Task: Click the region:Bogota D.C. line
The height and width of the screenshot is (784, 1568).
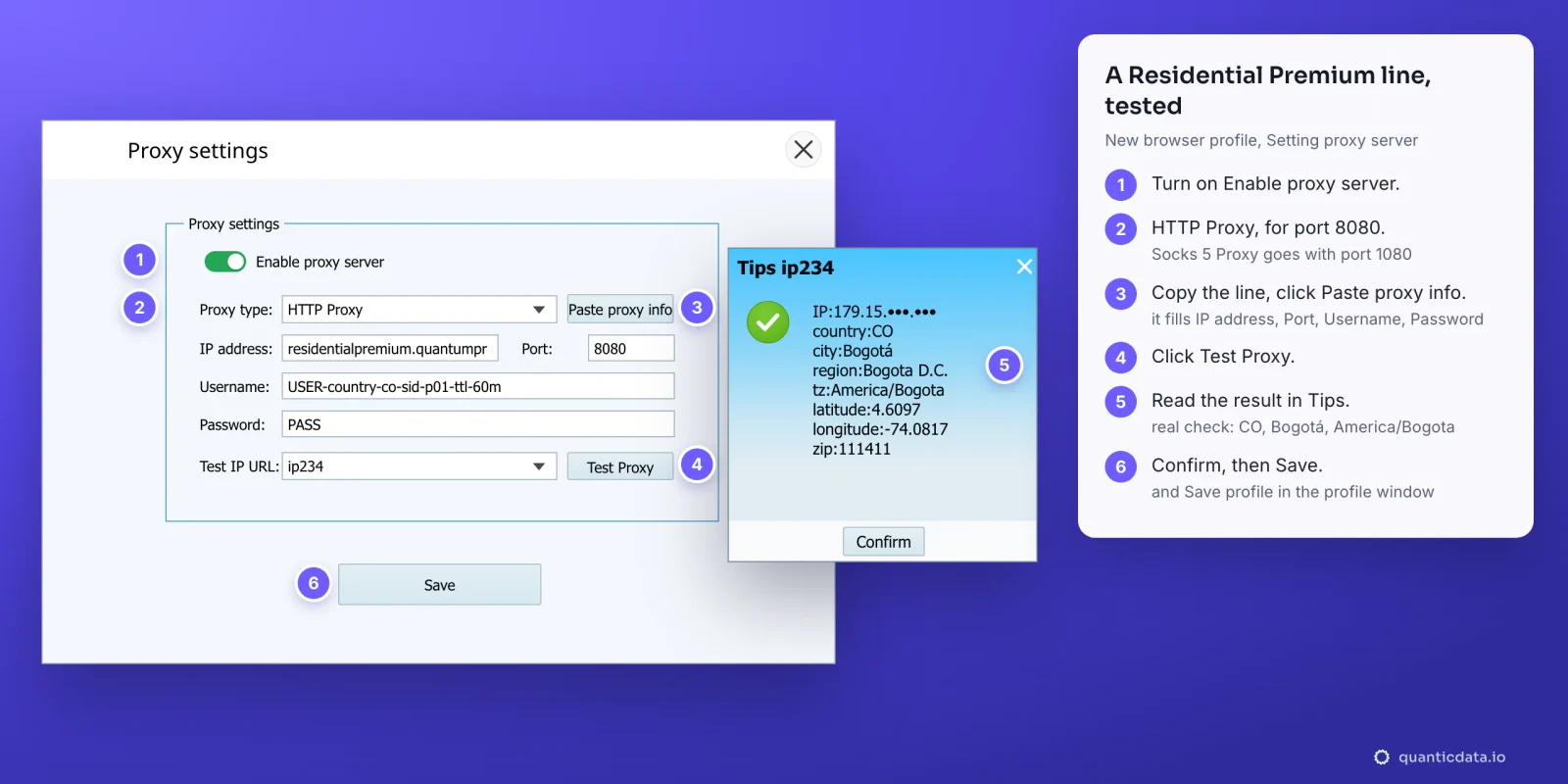Action: pyautogui.click(x=880, y=370)
